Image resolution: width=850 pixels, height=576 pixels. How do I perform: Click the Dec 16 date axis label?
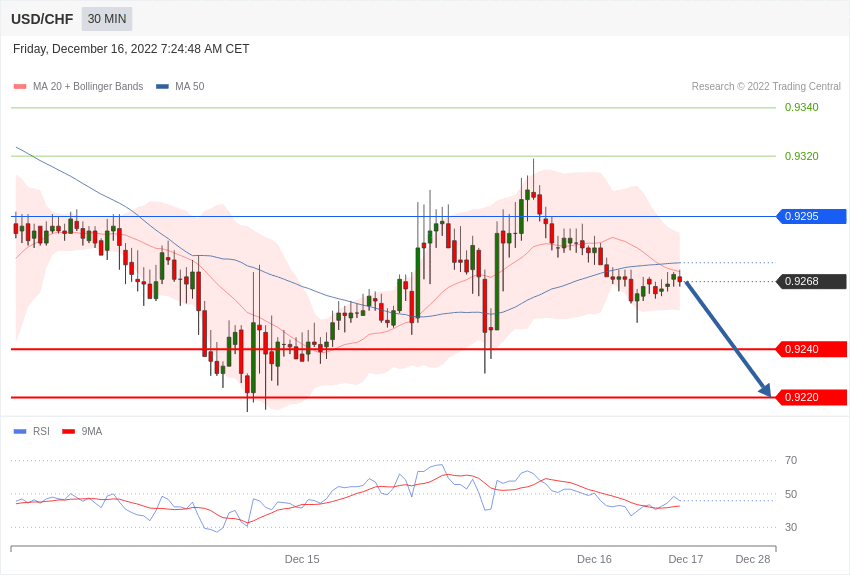click(x=594, y=559)
